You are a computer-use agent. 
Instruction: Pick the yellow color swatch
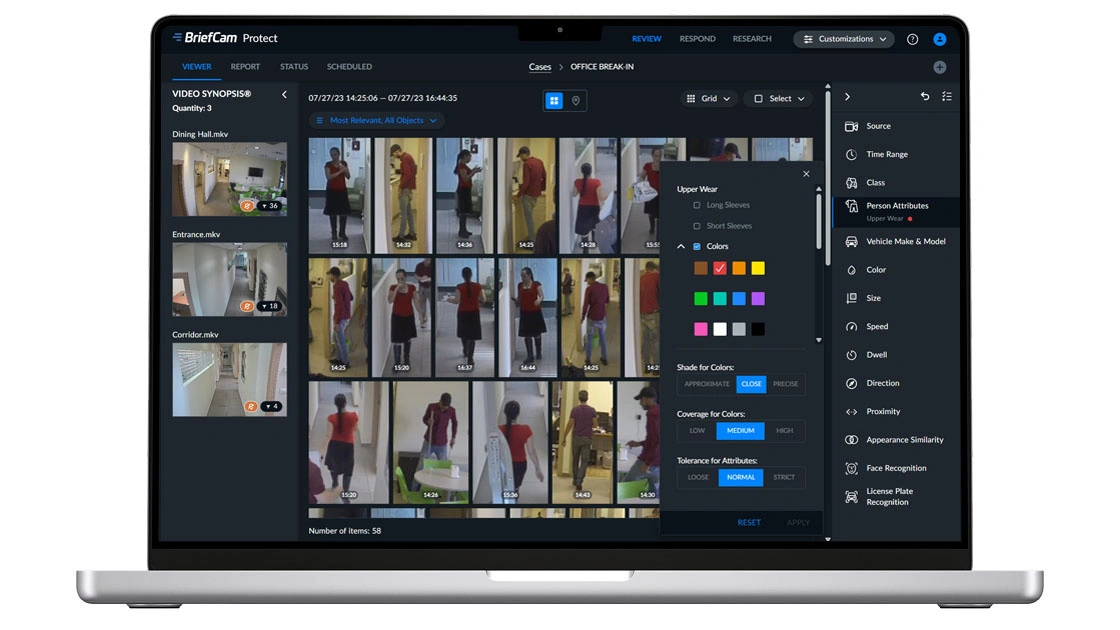coord(758,268)
